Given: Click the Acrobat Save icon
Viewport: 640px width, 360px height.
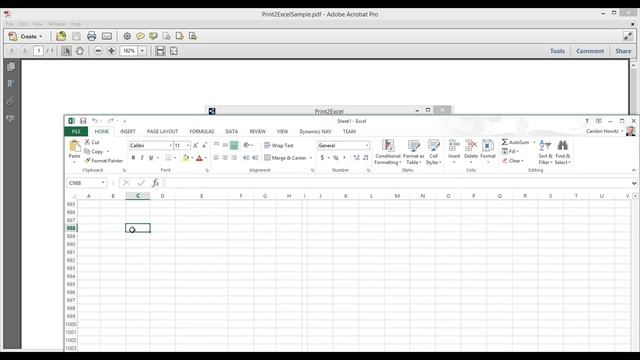Looking at the screenshot, I should (76, 36).
